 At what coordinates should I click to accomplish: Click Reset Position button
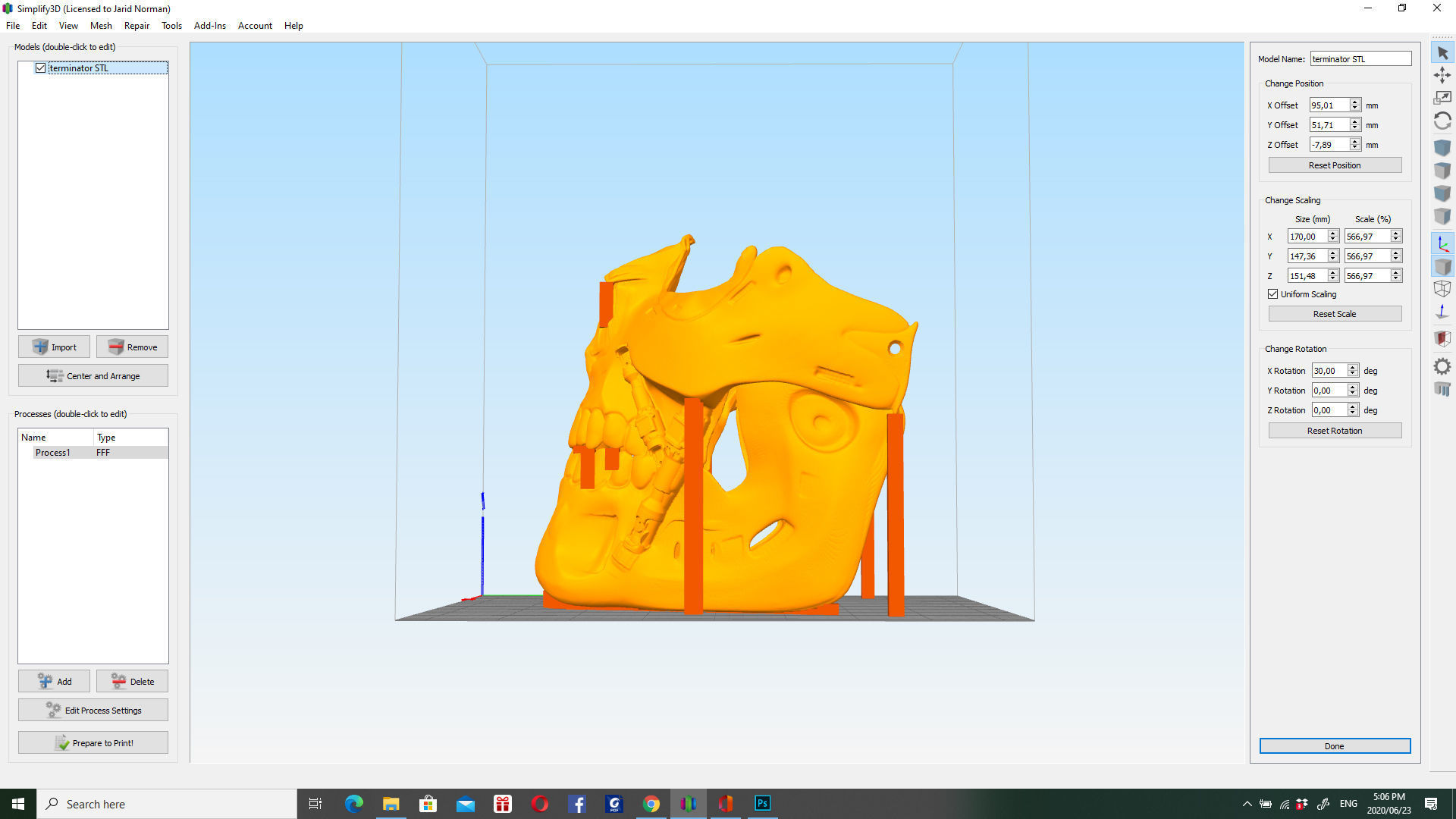[1335, 165]
